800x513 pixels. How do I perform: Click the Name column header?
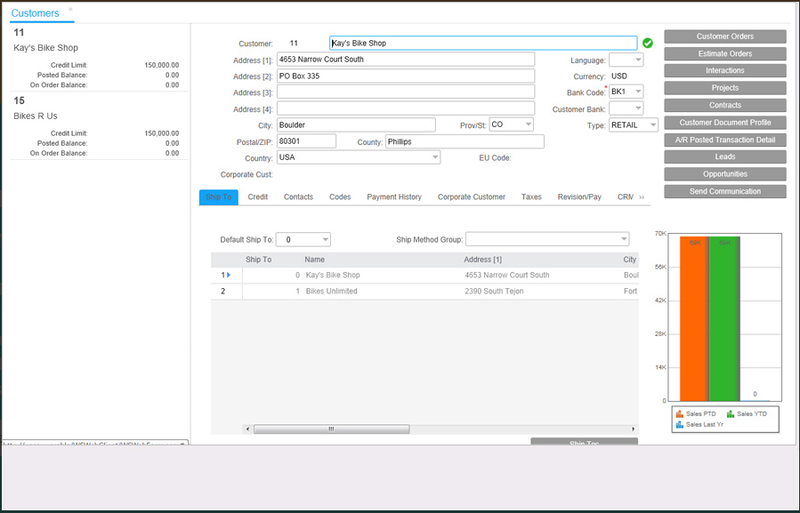click(314, 260)
